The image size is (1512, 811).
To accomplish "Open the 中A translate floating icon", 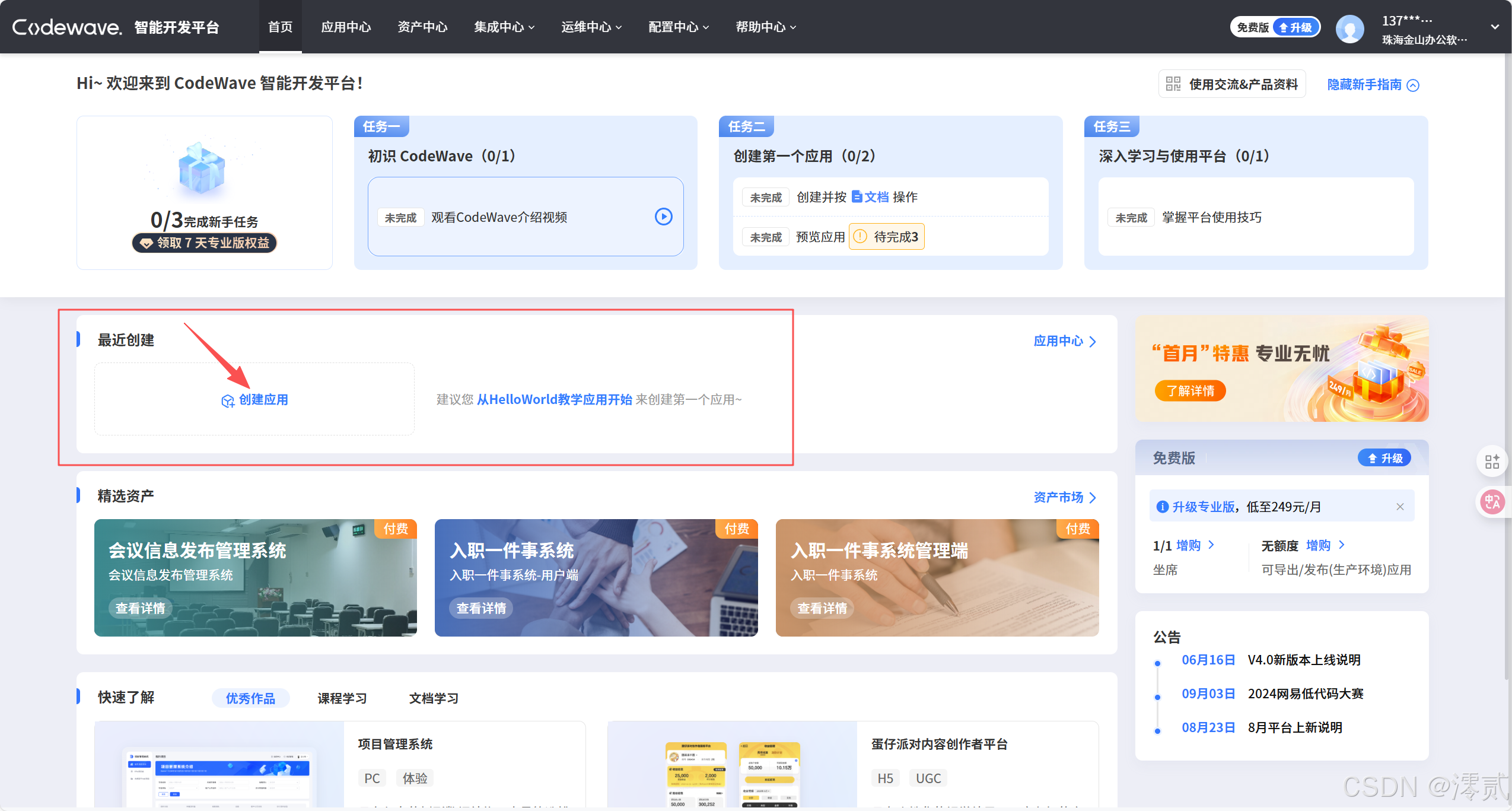I will coord(1492,502).
